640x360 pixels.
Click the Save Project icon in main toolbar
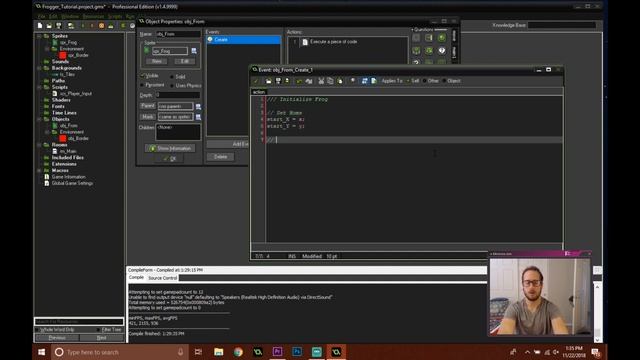pos(58,26)
